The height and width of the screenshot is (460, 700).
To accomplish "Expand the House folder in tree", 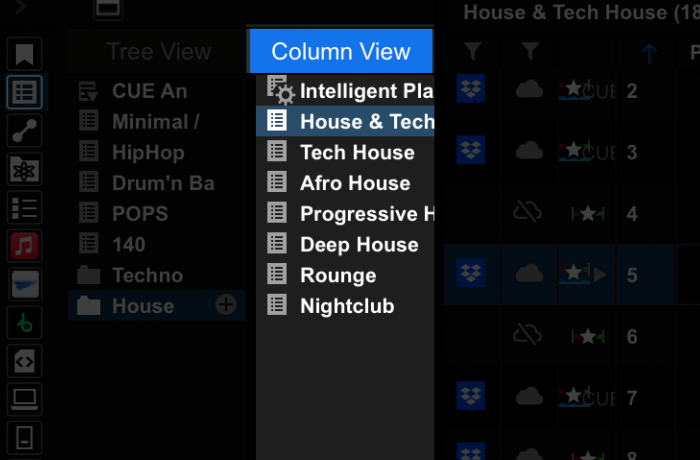I will pos(89,306).
